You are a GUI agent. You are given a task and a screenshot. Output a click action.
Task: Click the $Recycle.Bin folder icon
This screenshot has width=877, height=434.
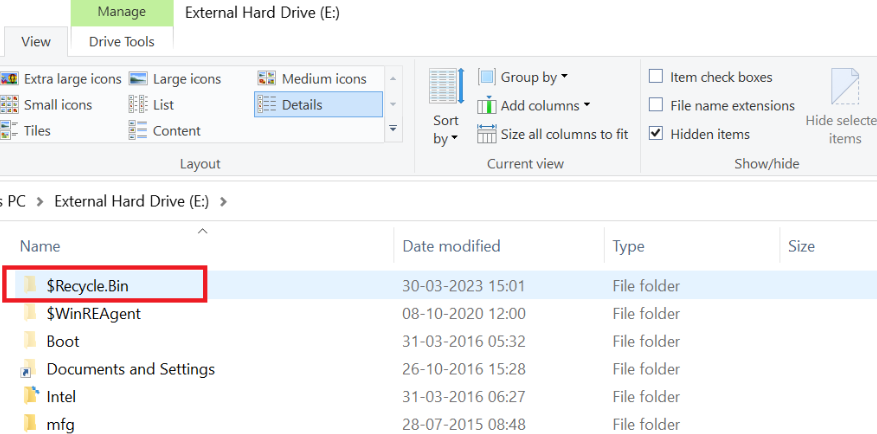coord(30,285)
